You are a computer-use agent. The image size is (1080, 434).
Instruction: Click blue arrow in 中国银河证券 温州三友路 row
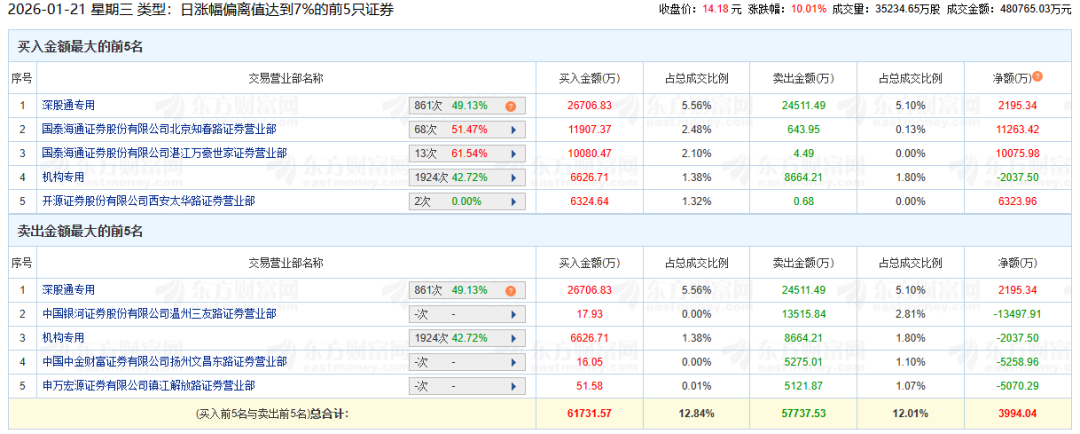(x=513, y=314)
